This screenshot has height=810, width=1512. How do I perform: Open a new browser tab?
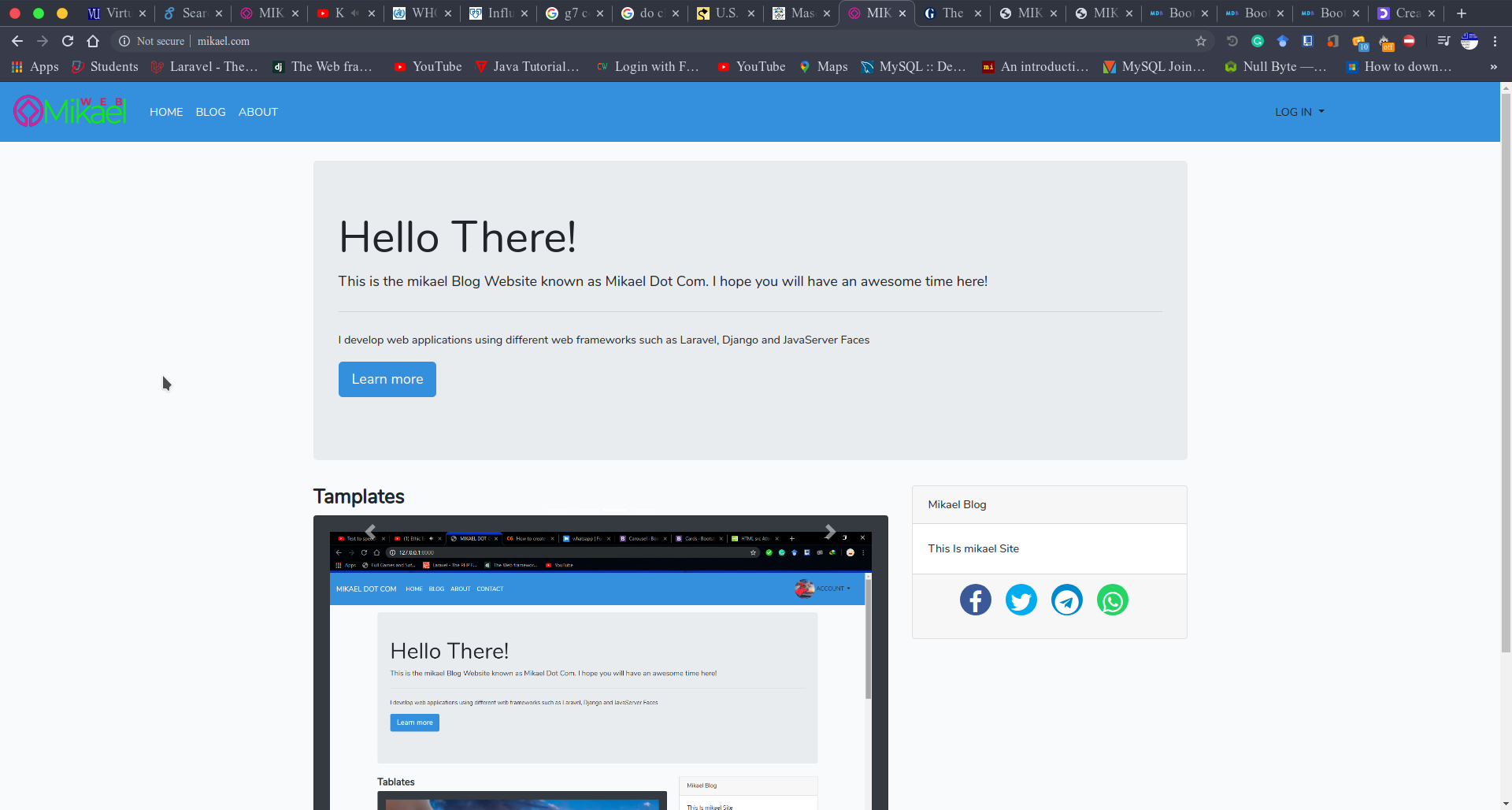click(1461, 13)
